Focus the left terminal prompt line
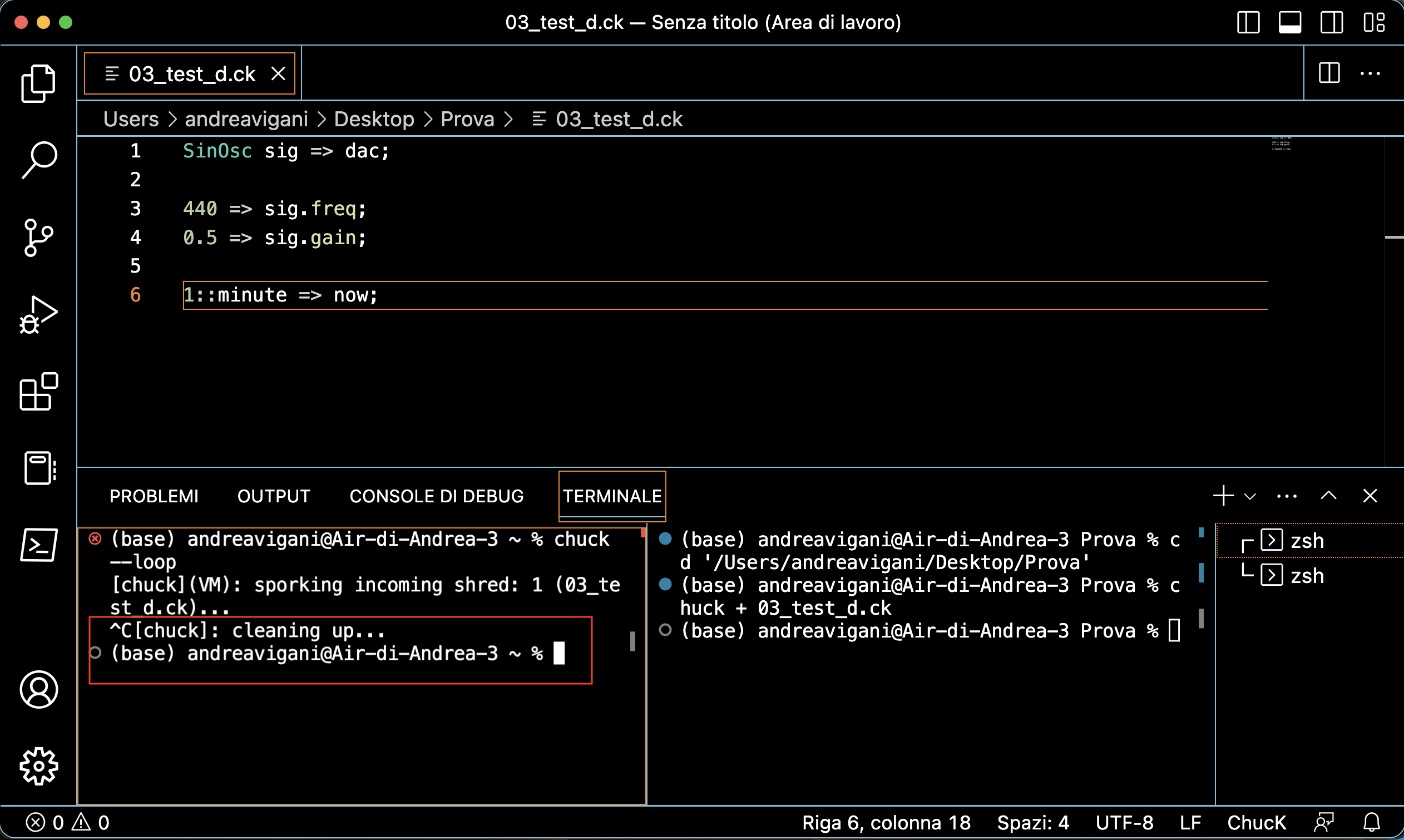1404x840 pixels. click(337, 653)
